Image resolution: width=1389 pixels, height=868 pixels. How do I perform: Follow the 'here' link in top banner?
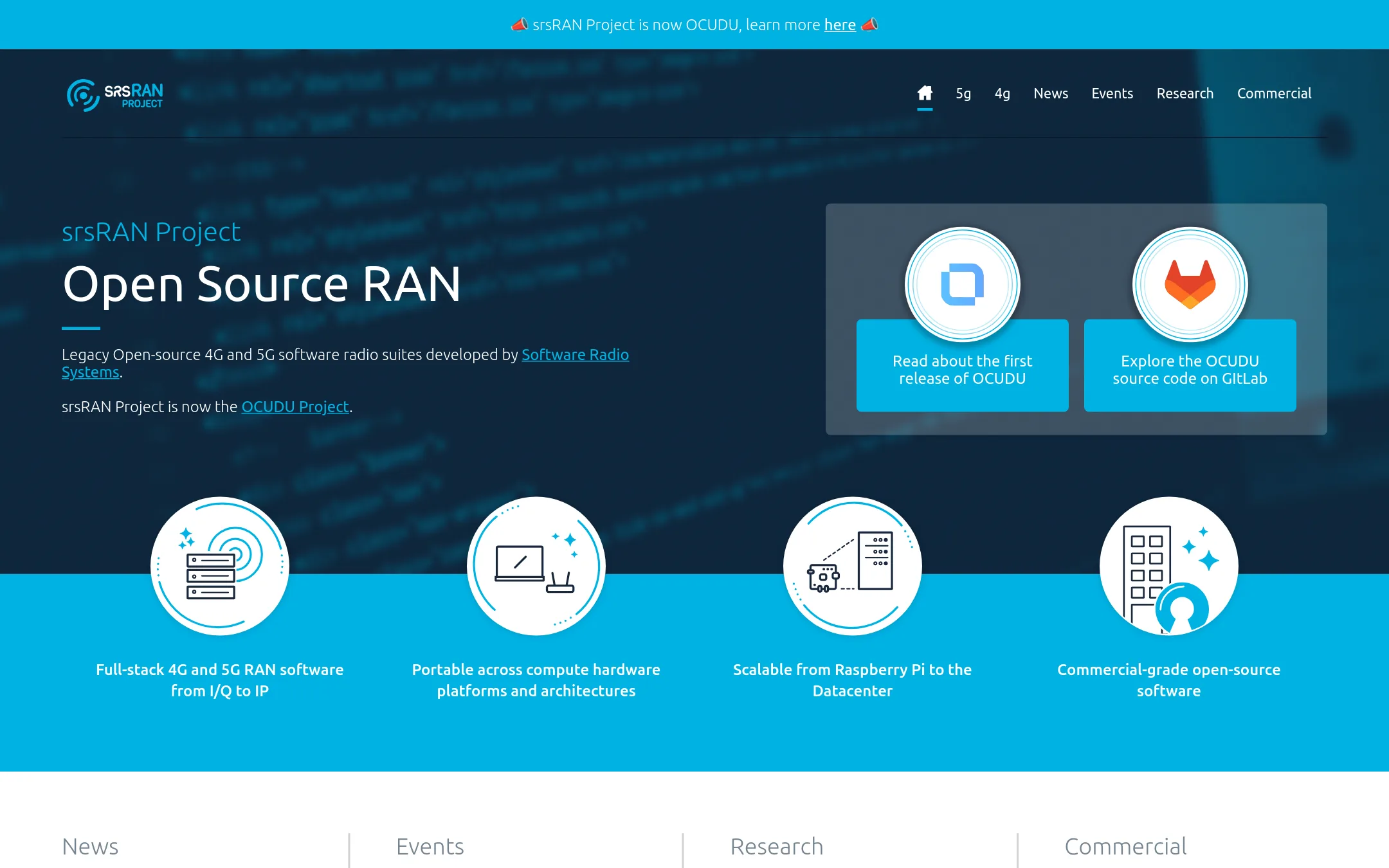[840, 25]
